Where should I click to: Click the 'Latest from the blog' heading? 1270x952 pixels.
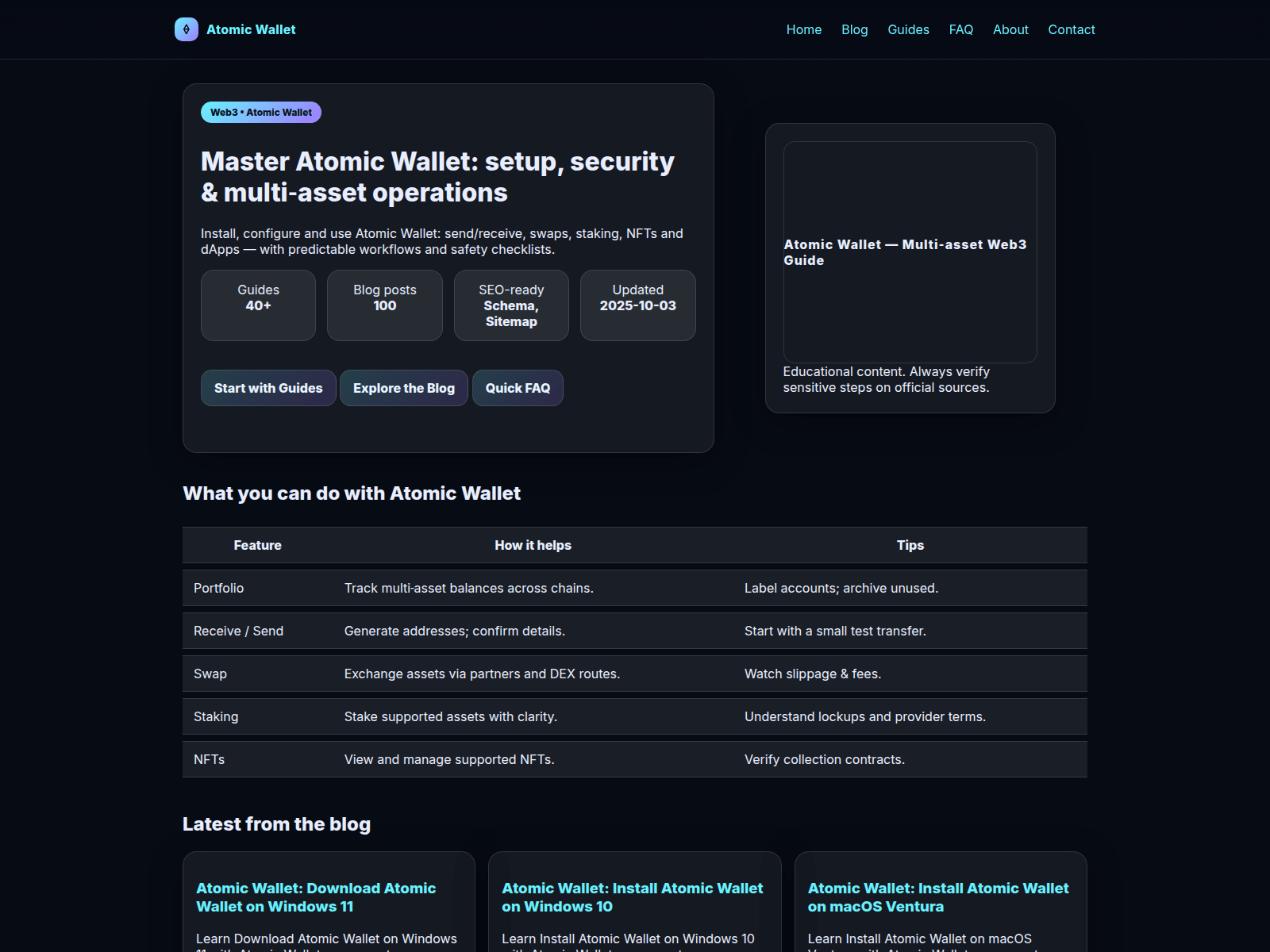tap(276, 824)
